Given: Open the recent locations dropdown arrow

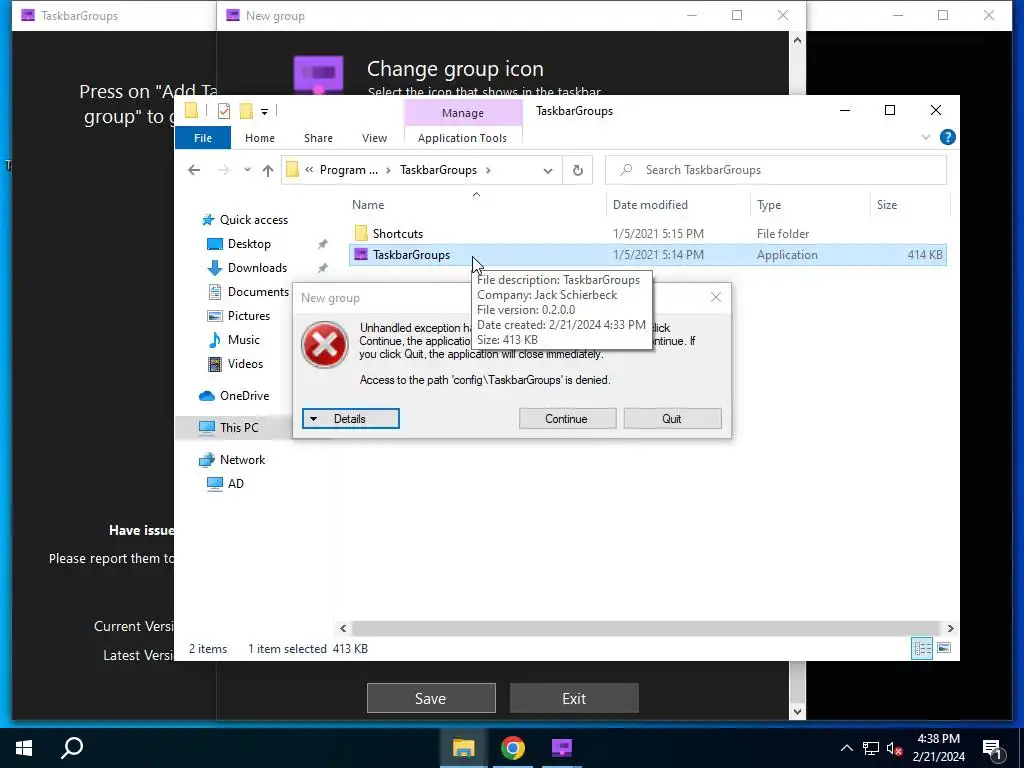Looking at the screenshot, I should click(247, 170).
